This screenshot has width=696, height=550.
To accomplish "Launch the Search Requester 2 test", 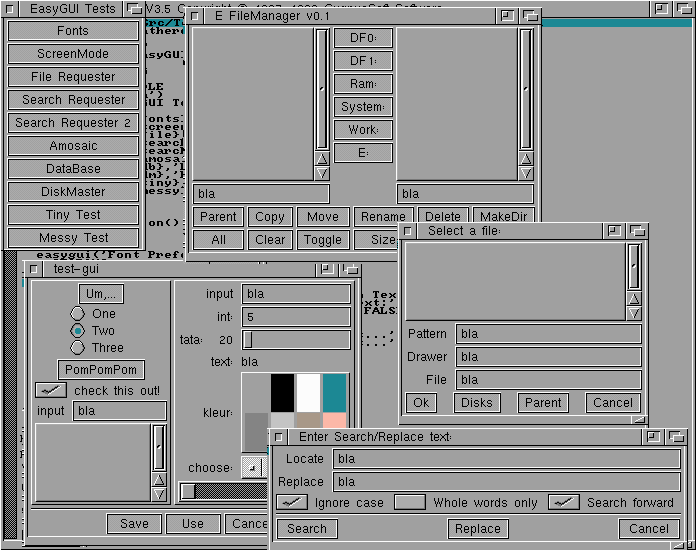I will pyautogui.click(x=73, y=123).
